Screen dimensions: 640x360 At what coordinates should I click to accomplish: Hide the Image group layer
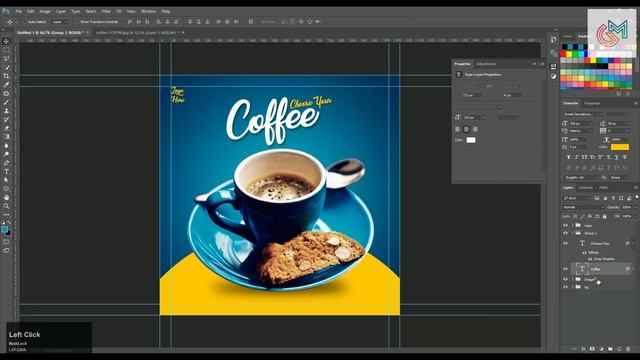(x=566, y=280)
